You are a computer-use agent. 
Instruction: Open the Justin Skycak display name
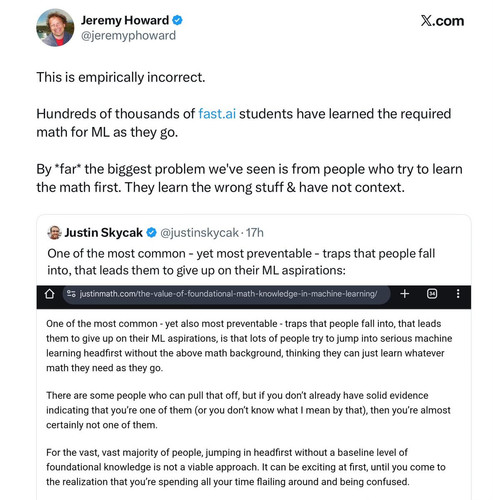click(x=103, y=233)
